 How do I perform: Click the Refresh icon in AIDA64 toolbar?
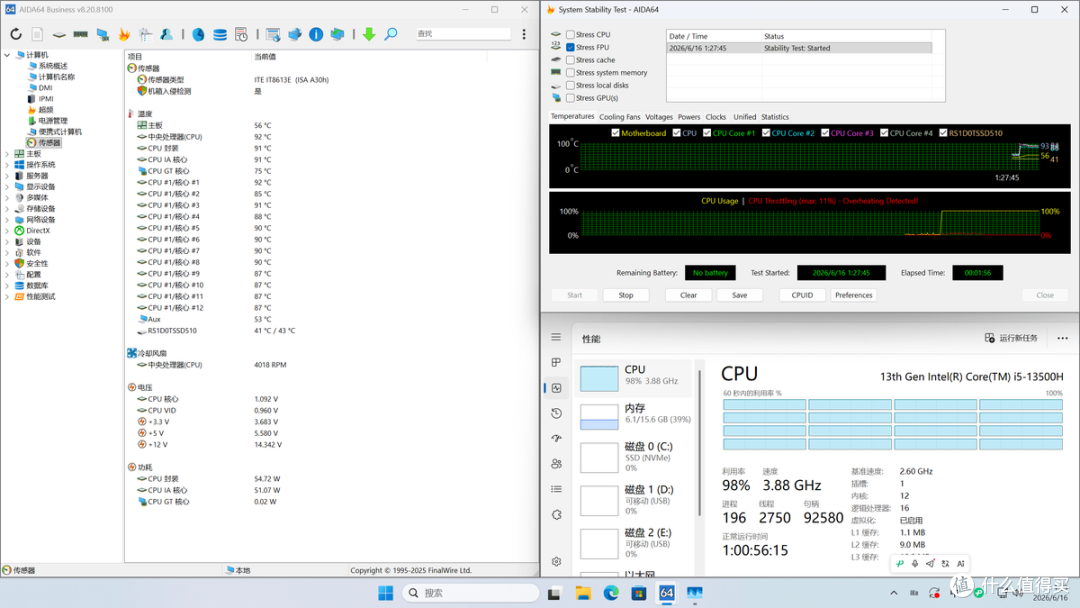click(15, 34)
